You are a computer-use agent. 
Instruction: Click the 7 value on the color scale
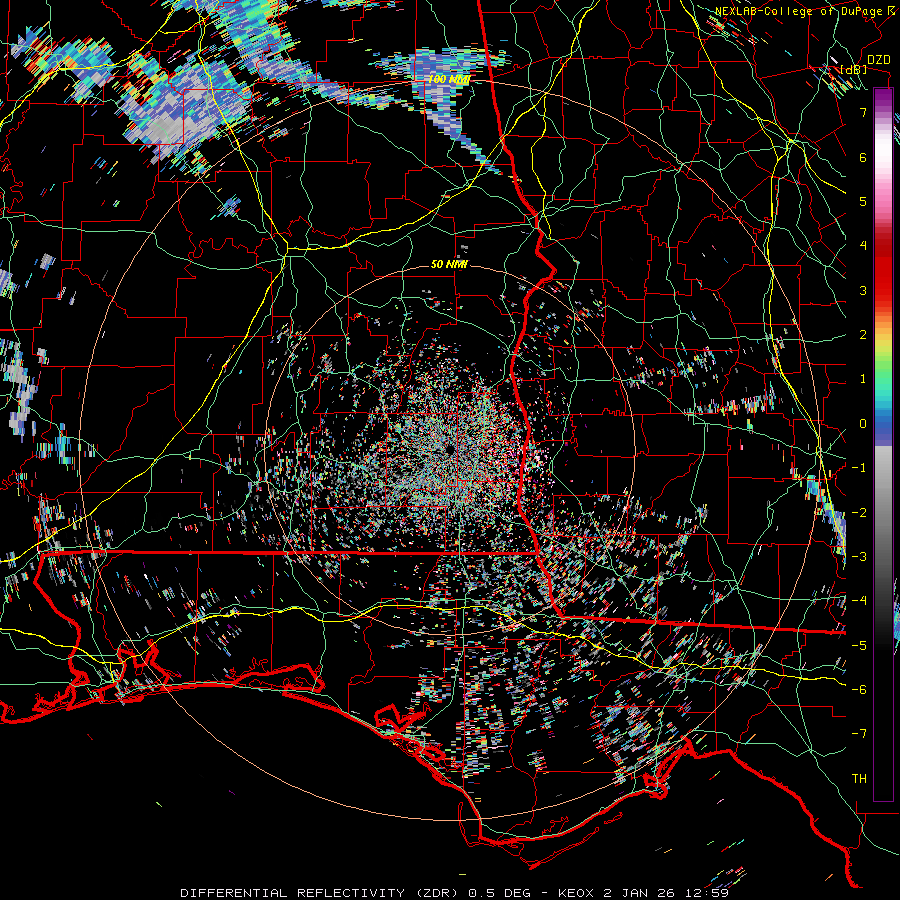[x=863, y=112]
